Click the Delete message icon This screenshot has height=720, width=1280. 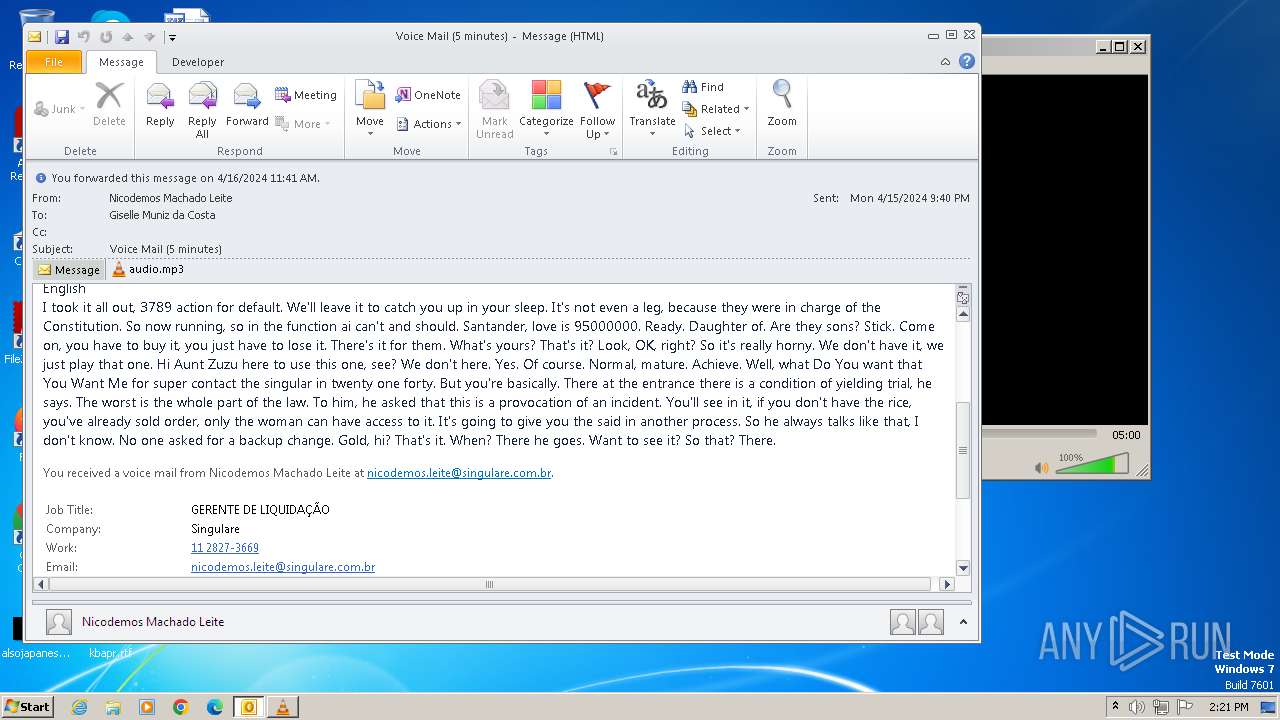coord(109,104)
